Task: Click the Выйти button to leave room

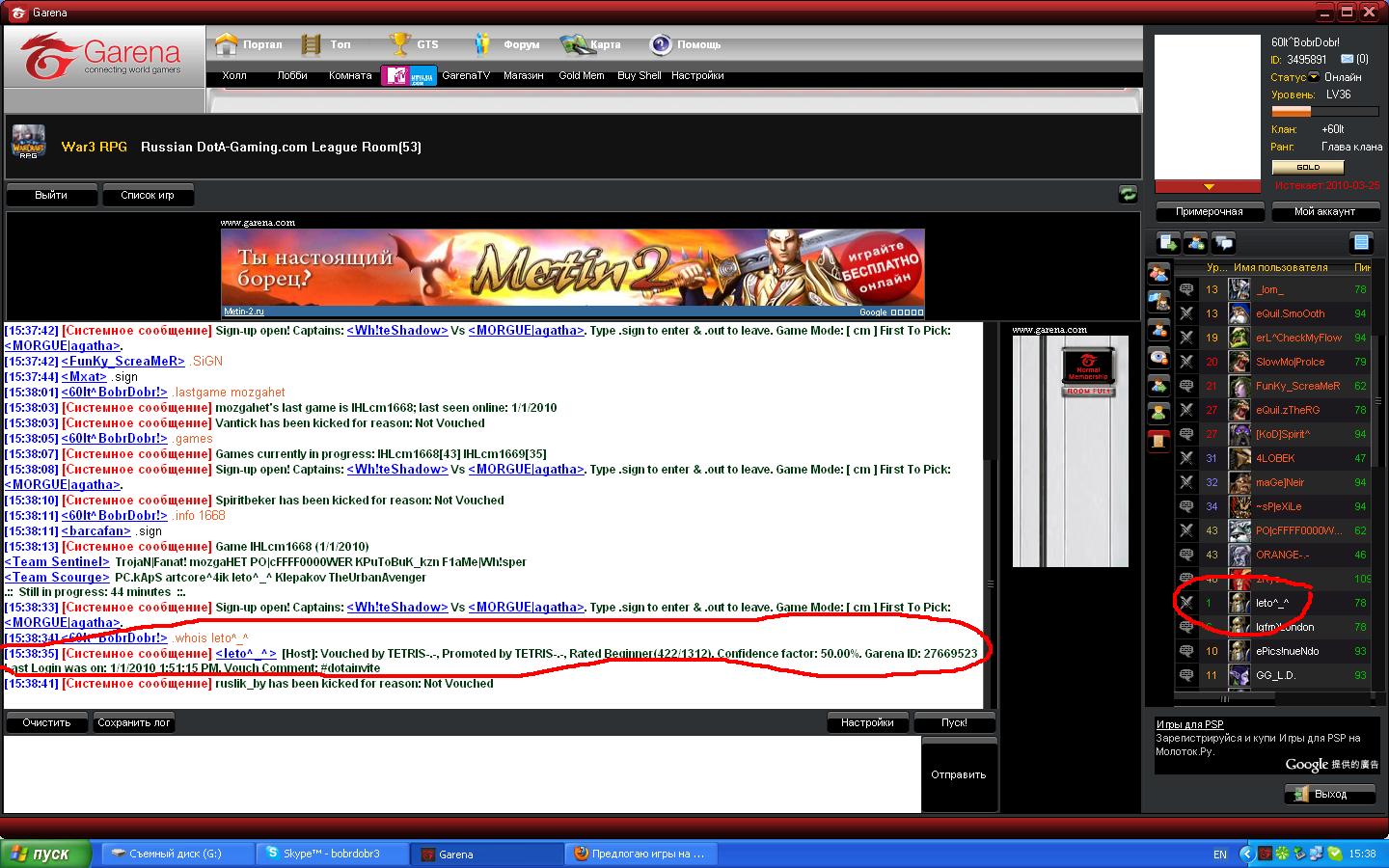Action: (51, 195)
